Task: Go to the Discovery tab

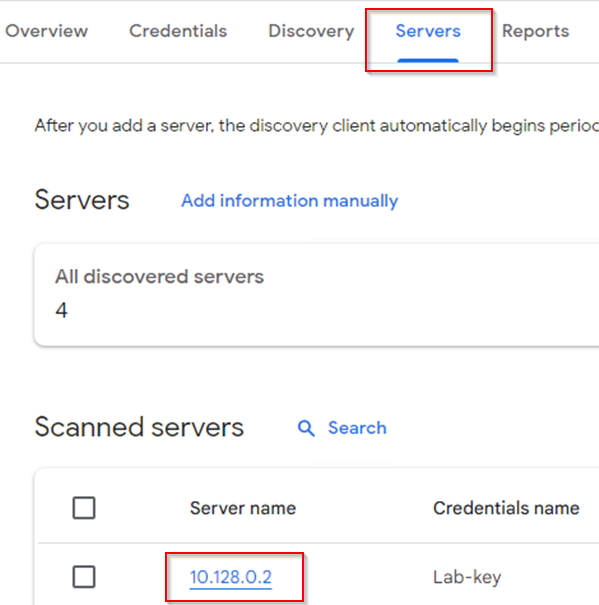Action: (x=311, y=32)
